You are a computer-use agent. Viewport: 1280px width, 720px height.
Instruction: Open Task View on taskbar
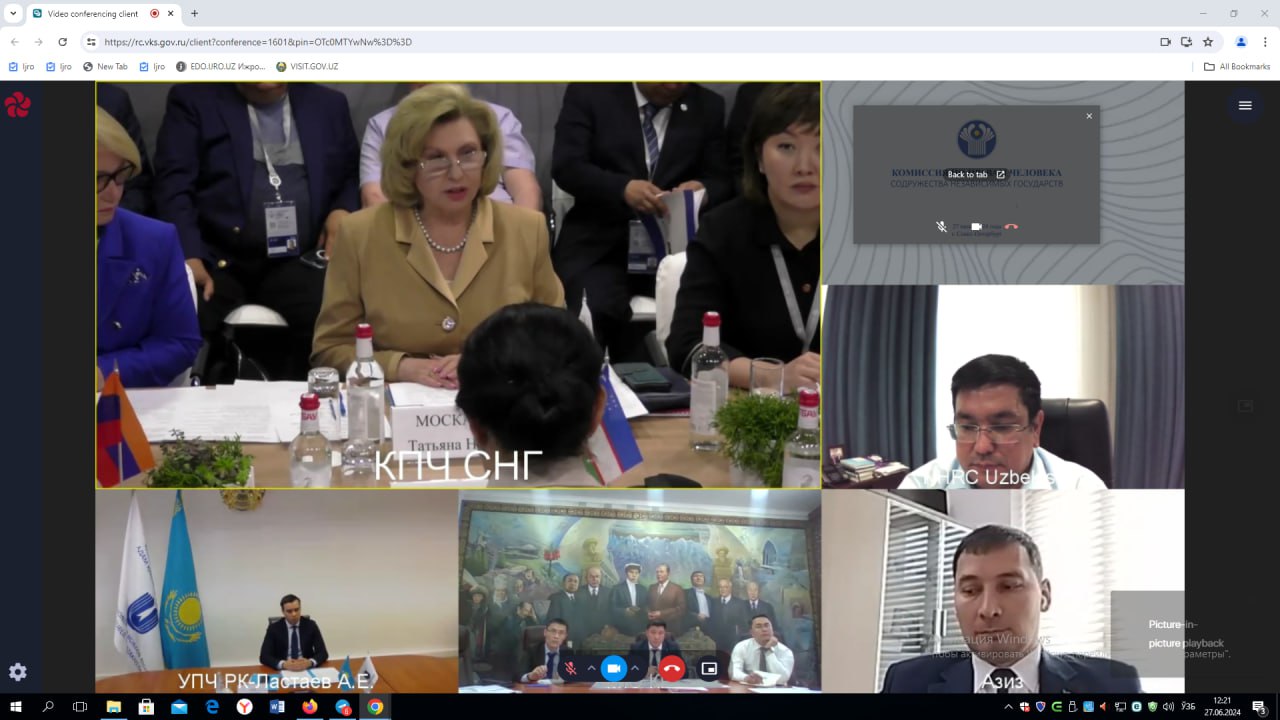click(x=81, y=707)
